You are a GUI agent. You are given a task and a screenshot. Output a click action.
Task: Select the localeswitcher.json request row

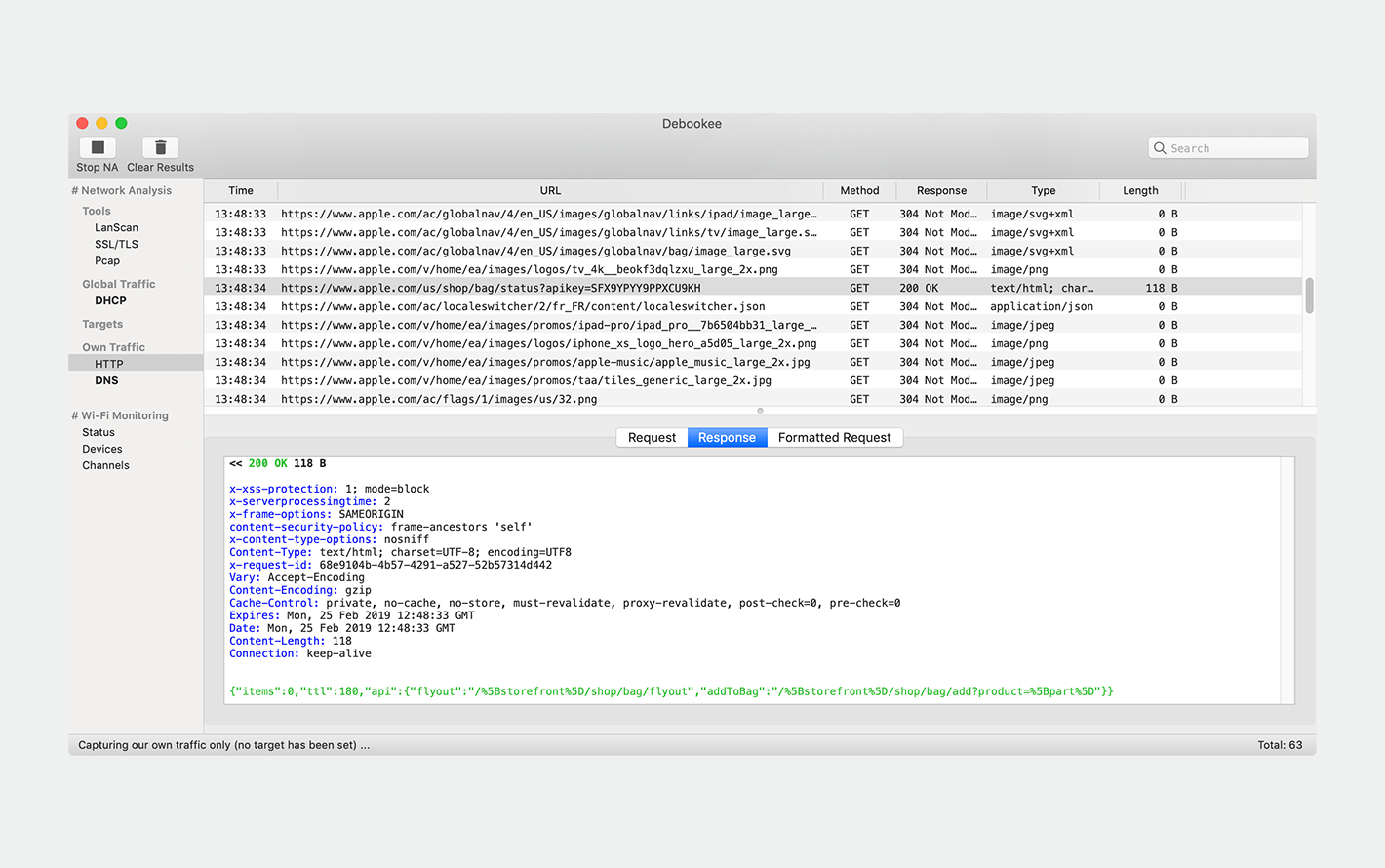[523, 306]
